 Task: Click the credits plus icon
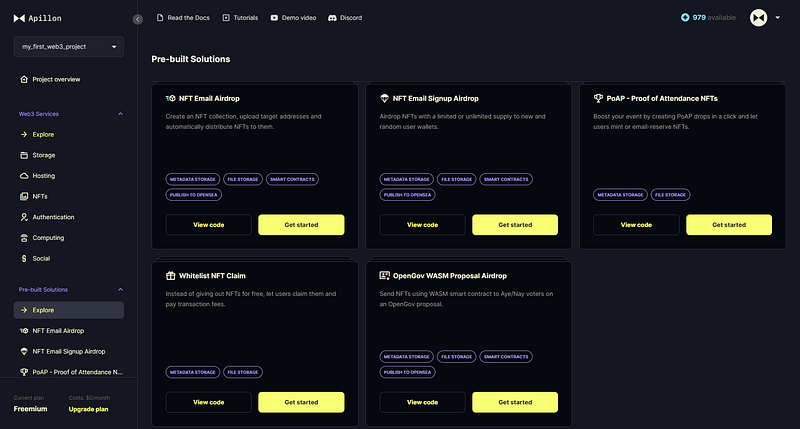coord(685,17)
